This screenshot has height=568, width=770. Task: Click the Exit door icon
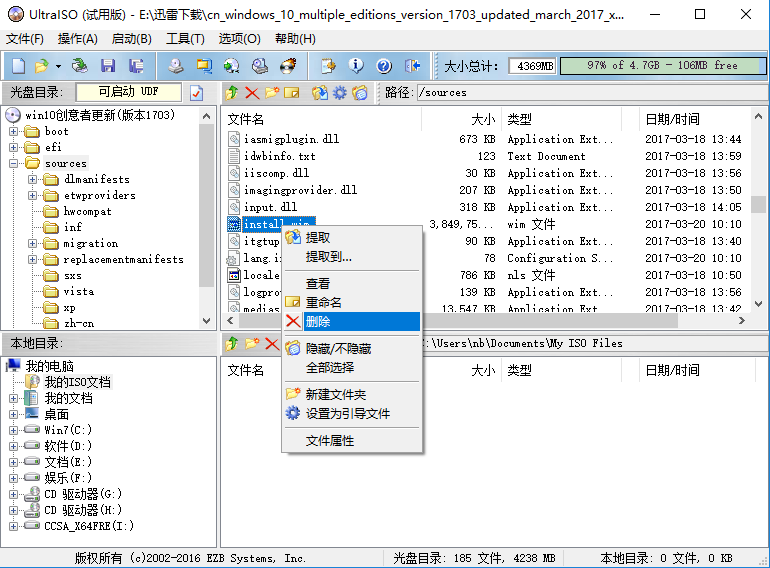click(412, 66)
